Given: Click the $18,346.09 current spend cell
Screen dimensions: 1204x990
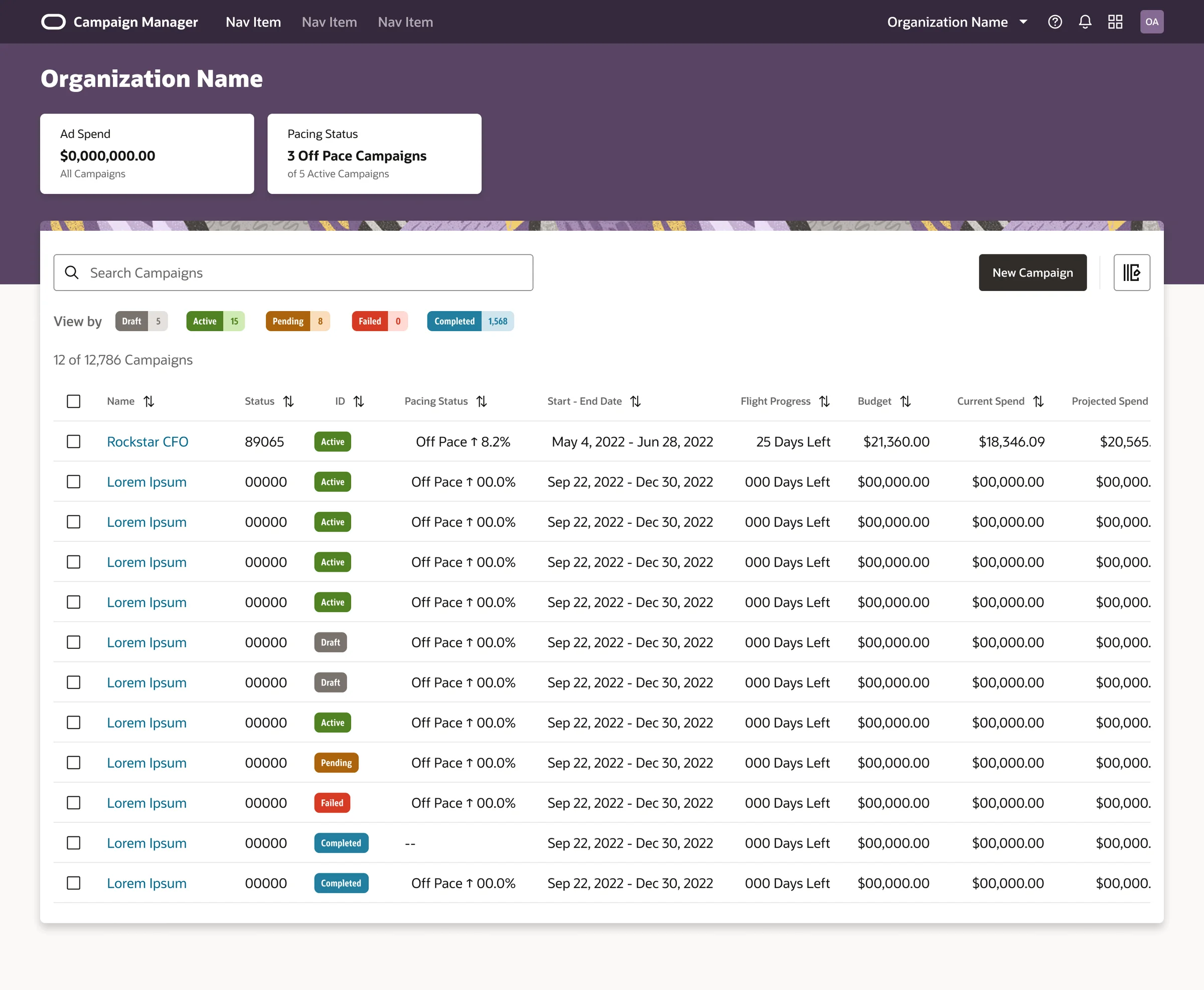Looking at the screenshot, I should coord(1011,442).
